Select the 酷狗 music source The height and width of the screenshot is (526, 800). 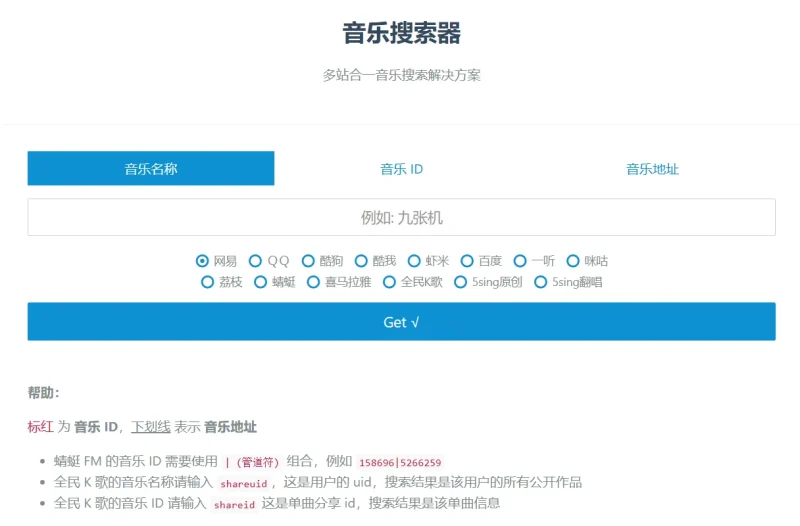(x=308, y=261)
